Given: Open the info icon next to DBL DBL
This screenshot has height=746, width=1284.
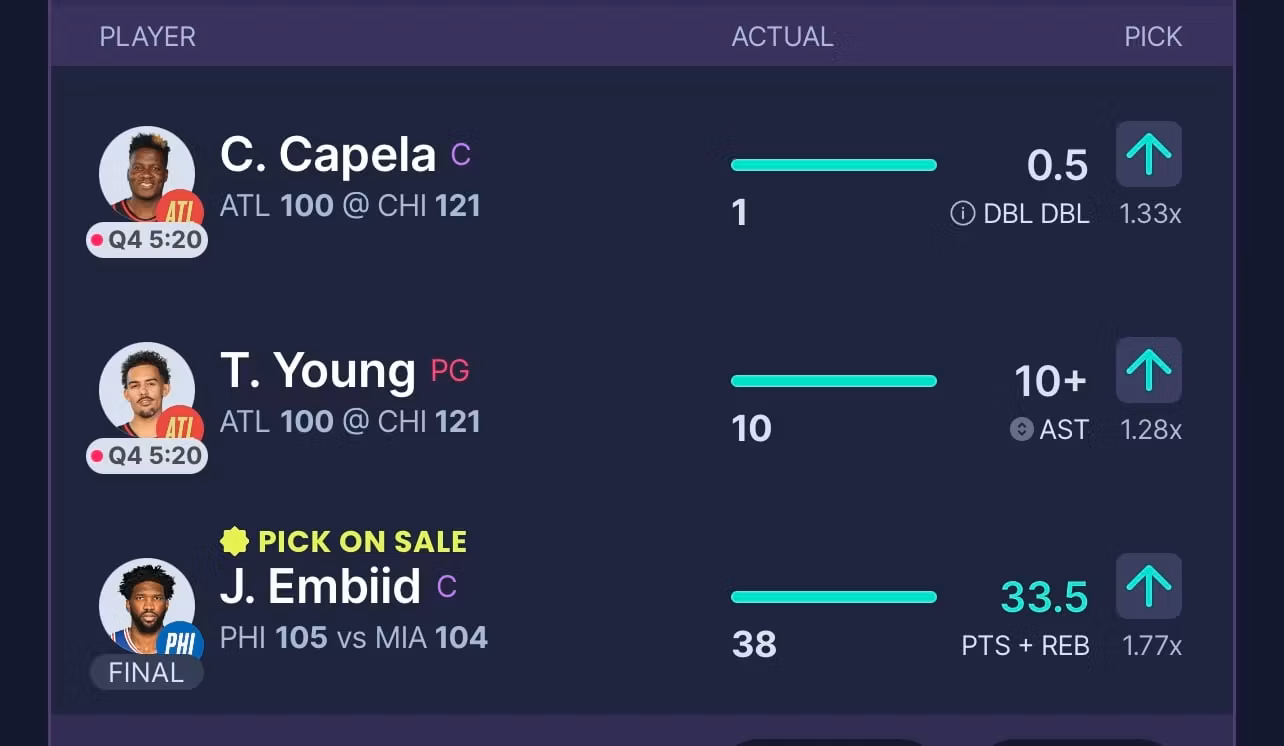Looking at the screenshot, I should click(962, 213).
